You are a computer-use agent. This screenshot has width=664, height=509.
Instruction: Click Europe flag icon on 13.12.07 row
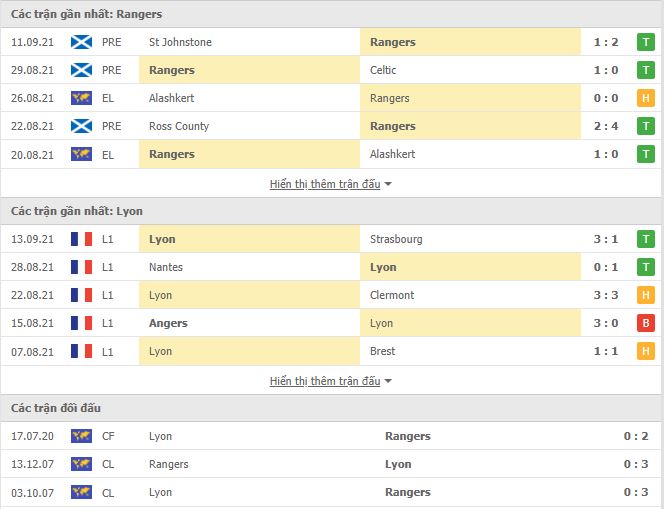(x=81, y=464)
